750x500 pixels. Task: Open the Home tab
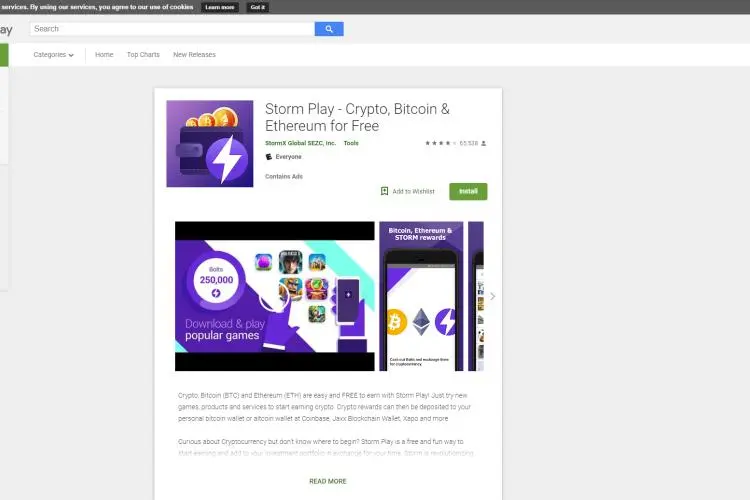(104, 55)
